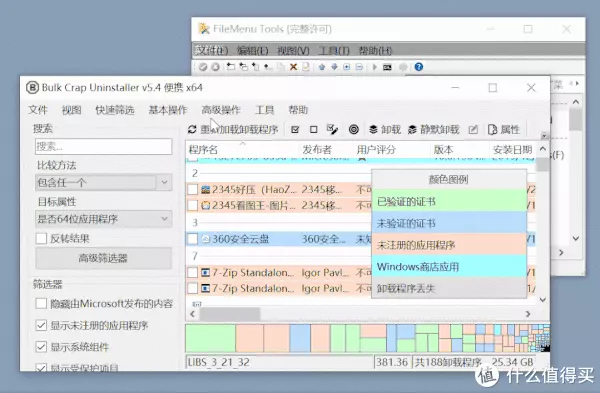Viewport: 600px width, 393px height.
Task: Click the add submenu icon in FileMenu Tools
Action: tap(243, 67)
